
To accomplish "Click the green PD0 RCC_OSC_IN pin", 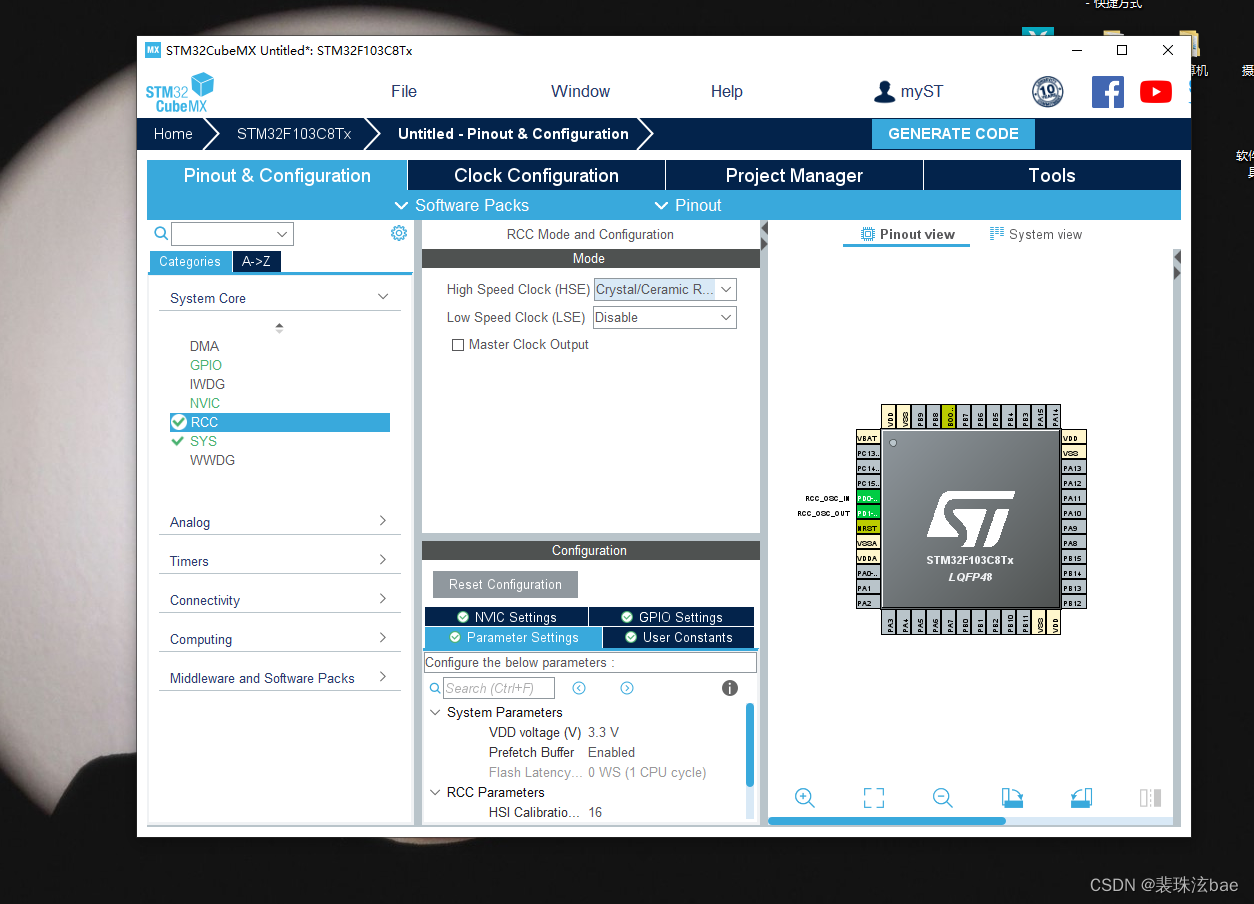I will [868, 498].
